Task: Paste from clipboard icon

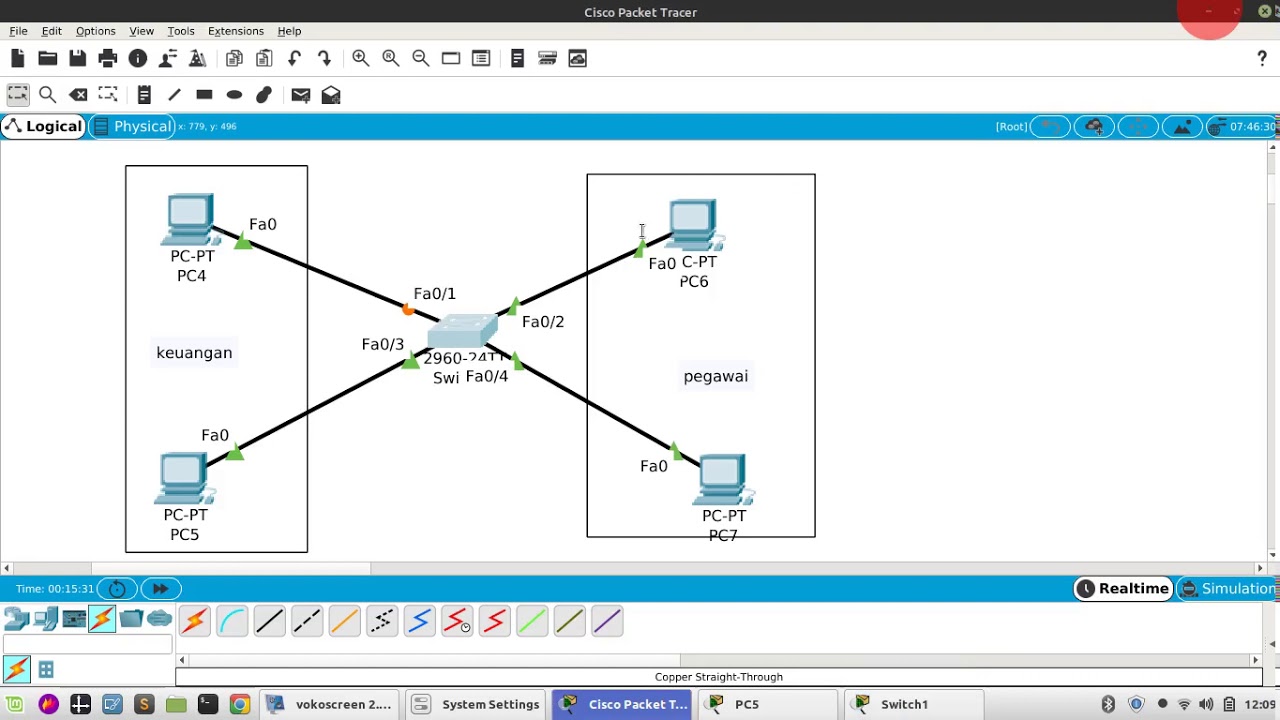Action: (x=264, y=59)
